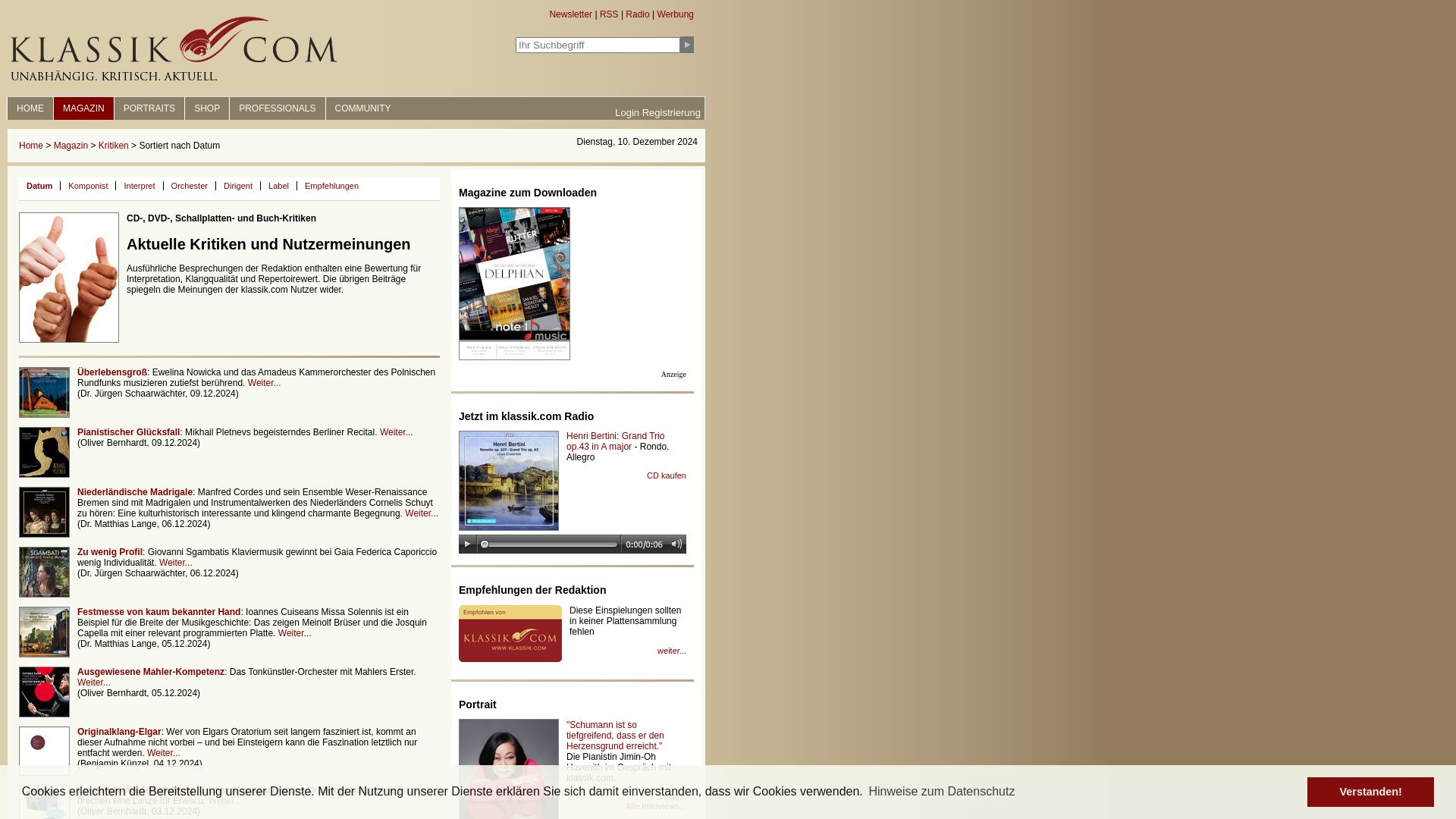Open the Radio link in header
Viewport: 1456px width, 819px height.
click(638, 14)
